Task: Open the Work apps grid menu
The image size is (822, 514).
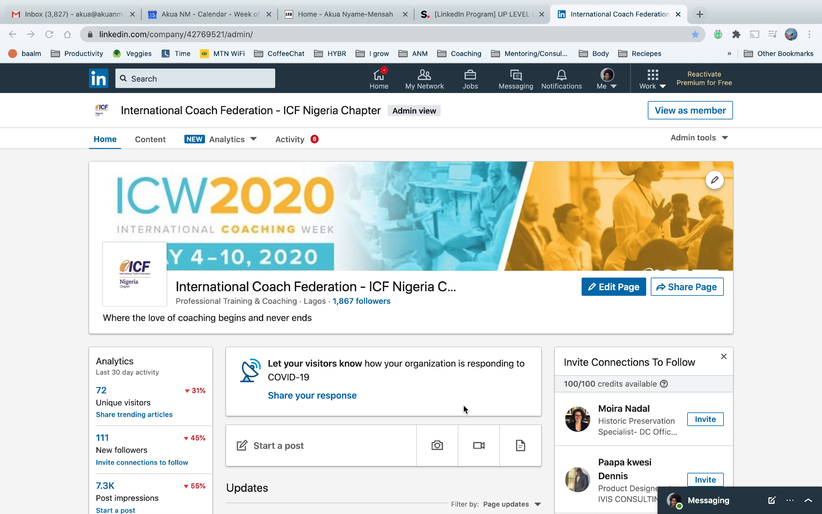Action: 652,79
